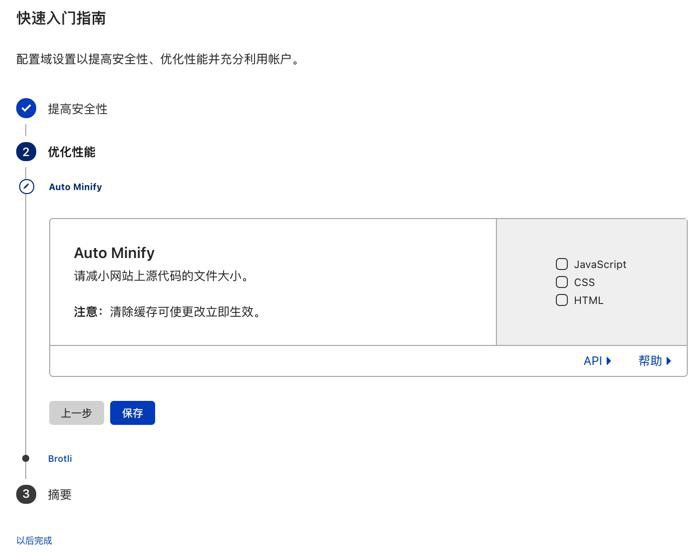696x556 pixels.
Task: Tick the HTML minify checkbox
Action: 562,300
